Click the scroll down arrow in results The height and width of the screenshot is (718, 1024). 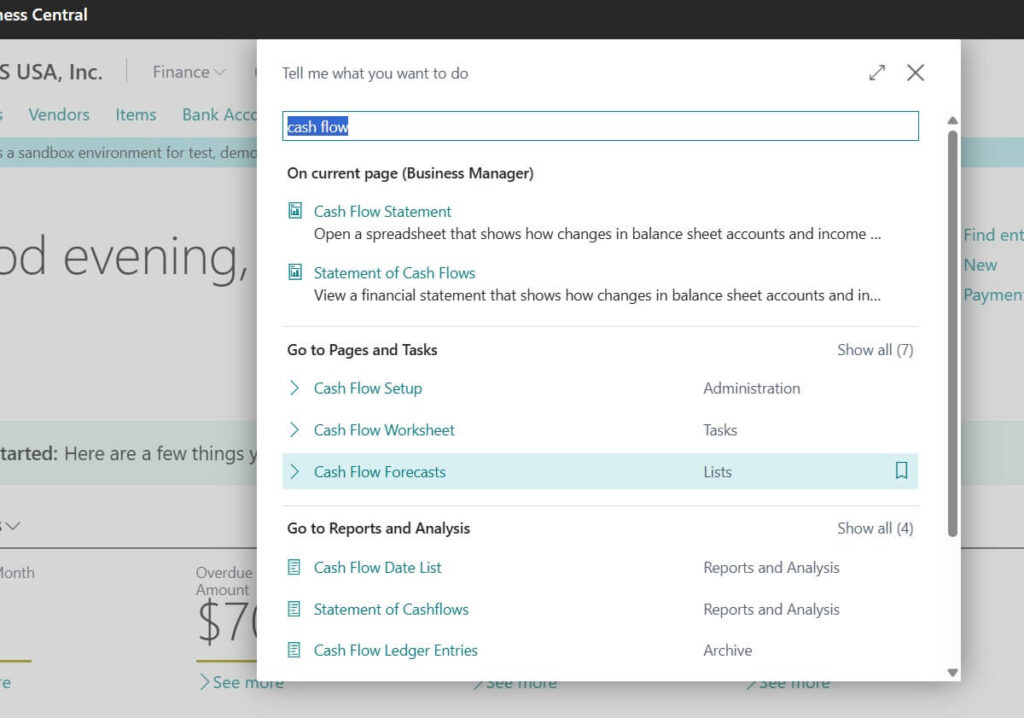(953, 672)
